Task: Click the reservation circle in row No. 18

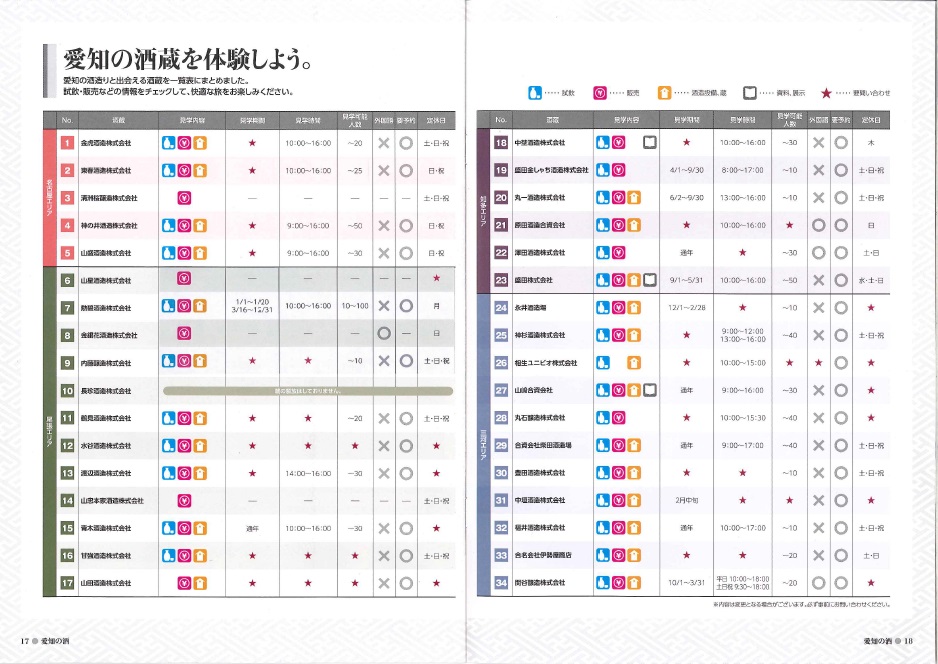Action: click(841, 142)
